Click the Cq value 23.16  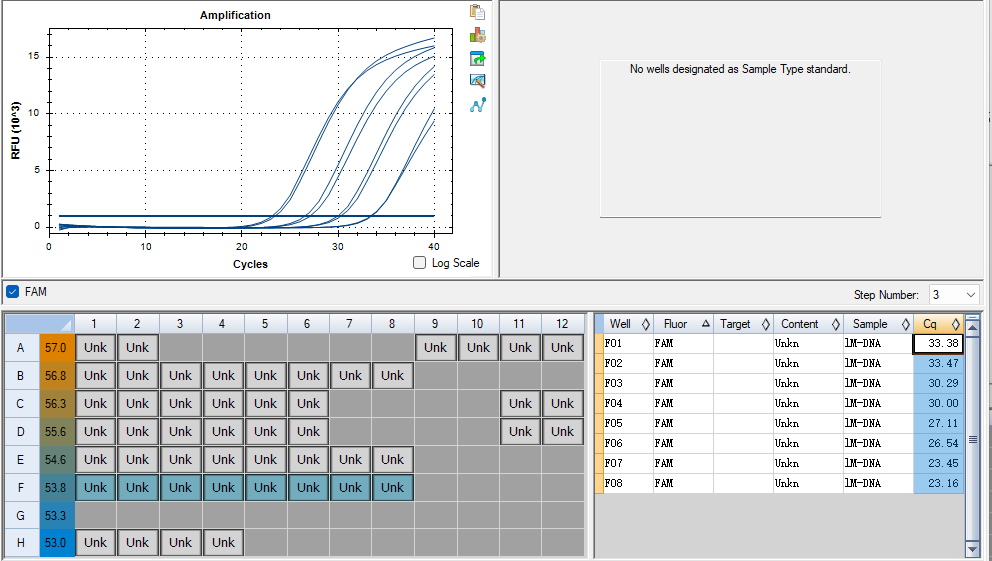coord(939,483)
